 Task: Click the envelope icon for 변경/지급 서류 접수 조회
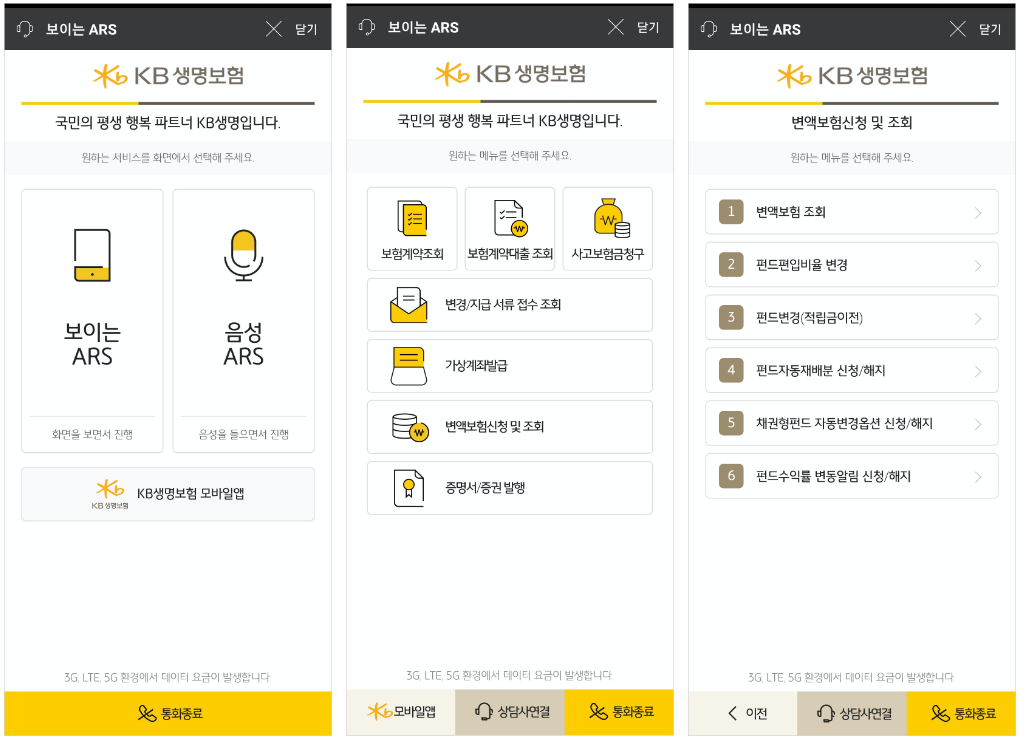coord(409,305)
